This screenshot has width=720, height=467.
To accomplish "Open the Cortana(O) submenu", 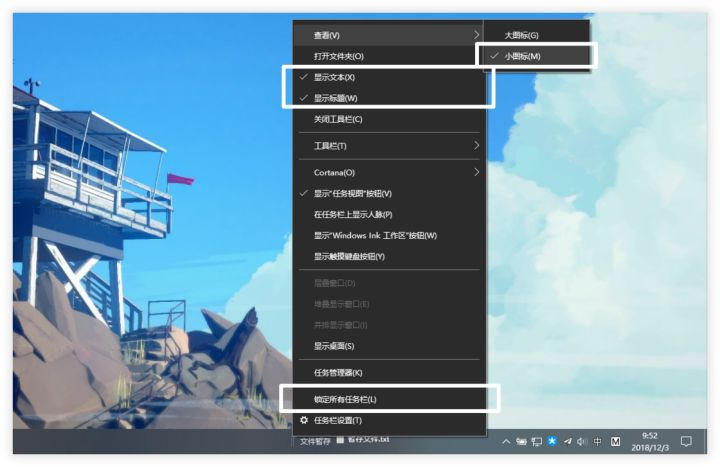I will [389, 172].
